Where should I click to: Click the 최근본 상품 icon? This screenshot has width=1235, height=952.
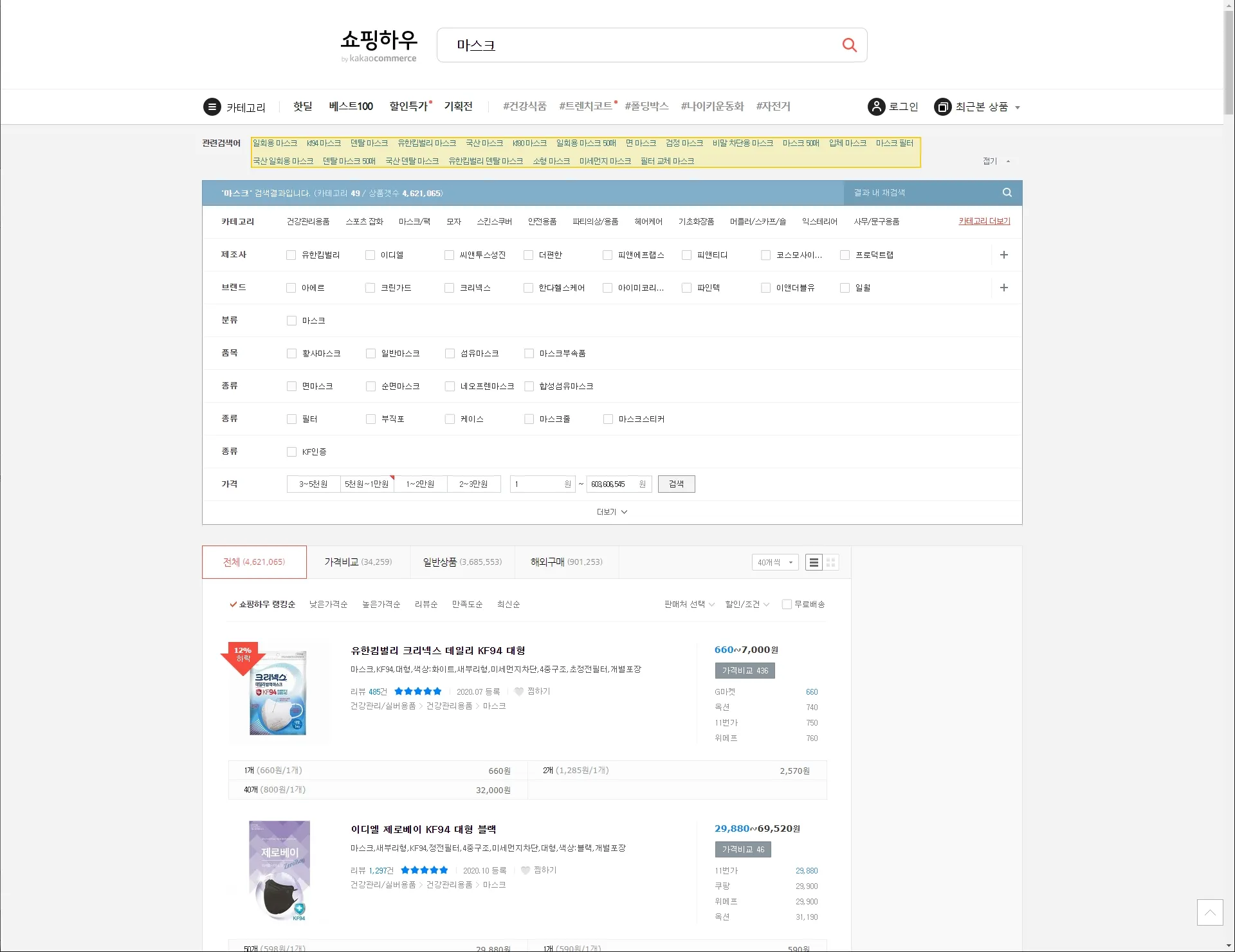point(942,107)
